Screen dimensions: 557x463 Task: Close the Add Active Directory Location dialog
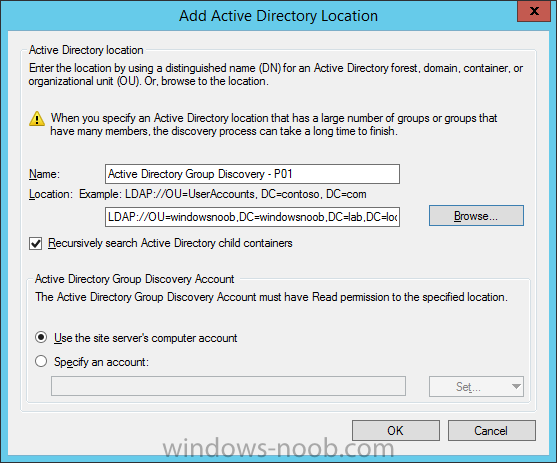534,11
